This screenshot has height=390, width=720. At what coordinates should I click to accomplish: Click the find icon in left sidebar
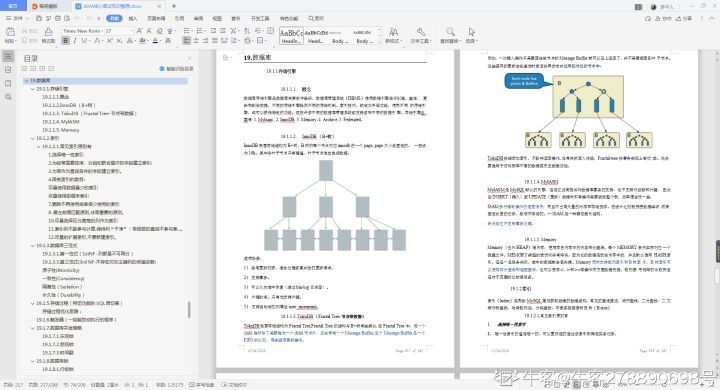pos(8,97)
